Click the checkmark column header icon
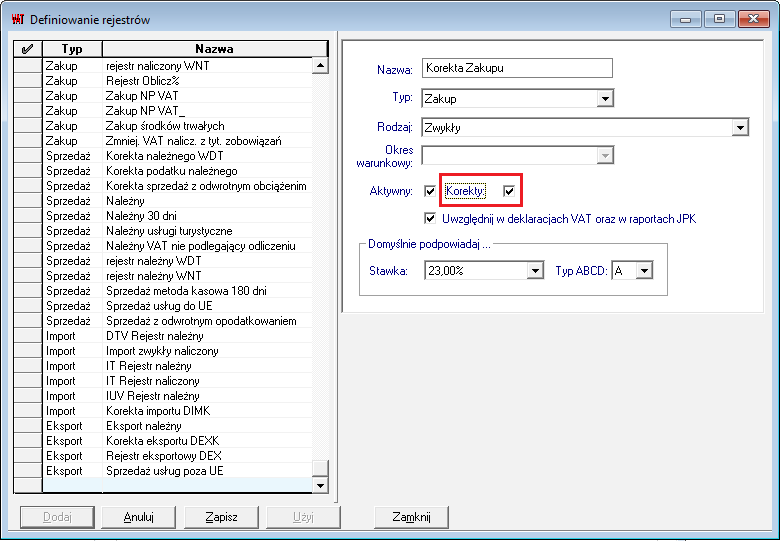The width and height of the screenshot is (781, 541). point(28,49)
